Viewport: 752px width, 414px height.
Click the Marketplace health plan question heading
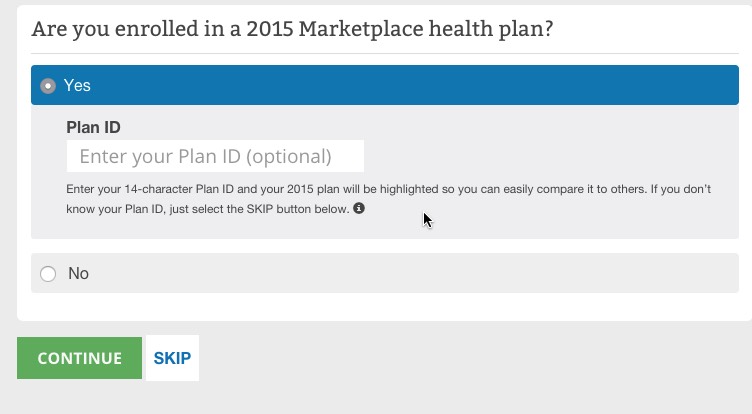[293, 28]
